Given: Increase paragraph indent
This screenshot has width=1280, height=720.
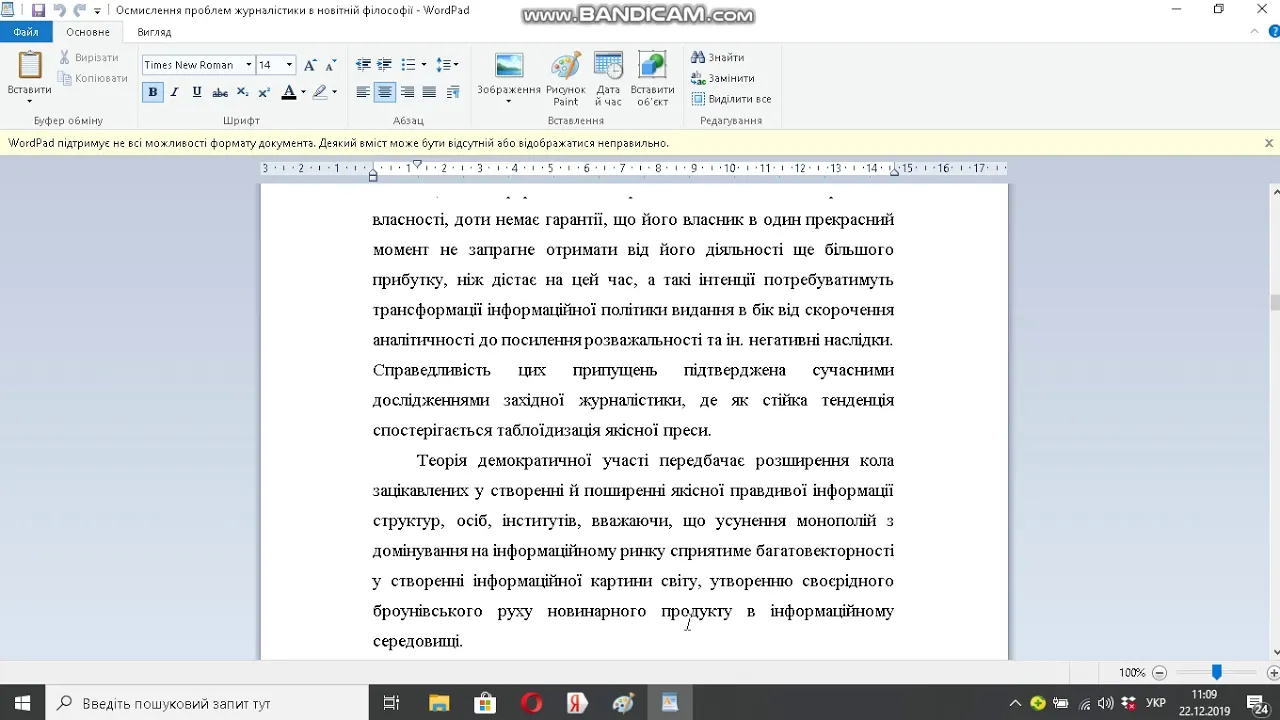Looking at the screenshot, I should tap(384, 65).
